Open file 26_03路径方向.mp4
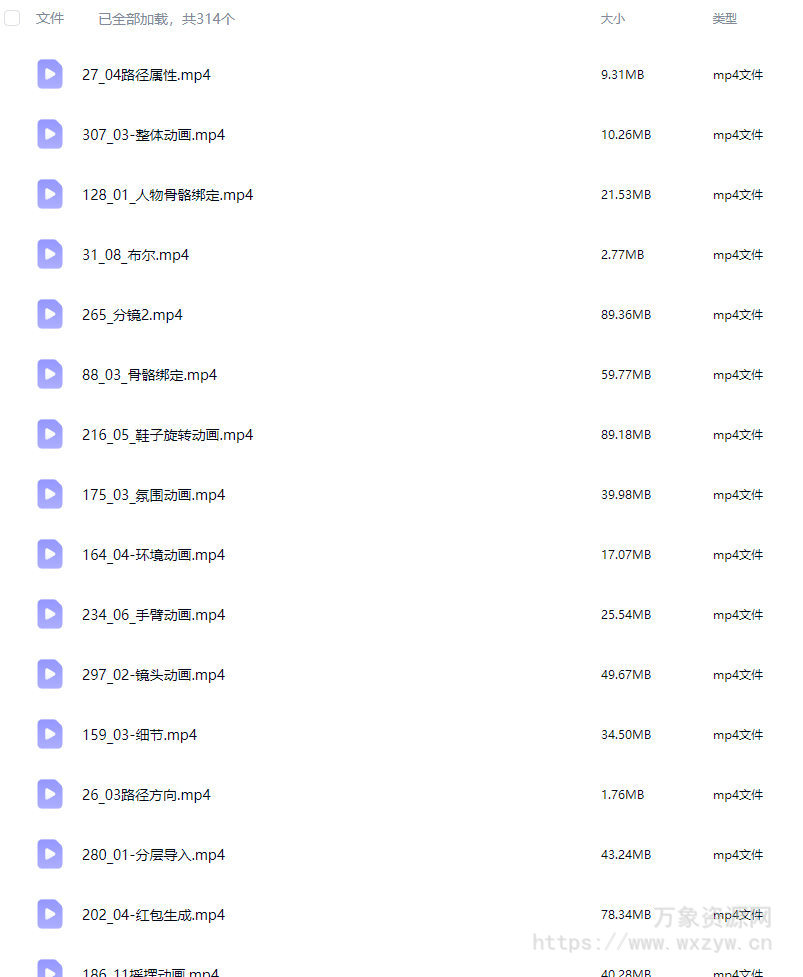803x977 pixels. tap(146, 794)
